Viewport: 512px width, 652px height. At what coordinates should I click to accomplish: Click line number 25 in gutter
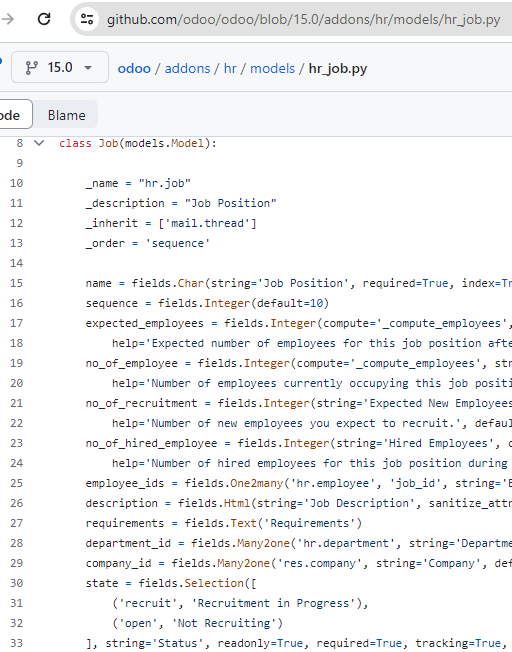[x=16, y=483]
